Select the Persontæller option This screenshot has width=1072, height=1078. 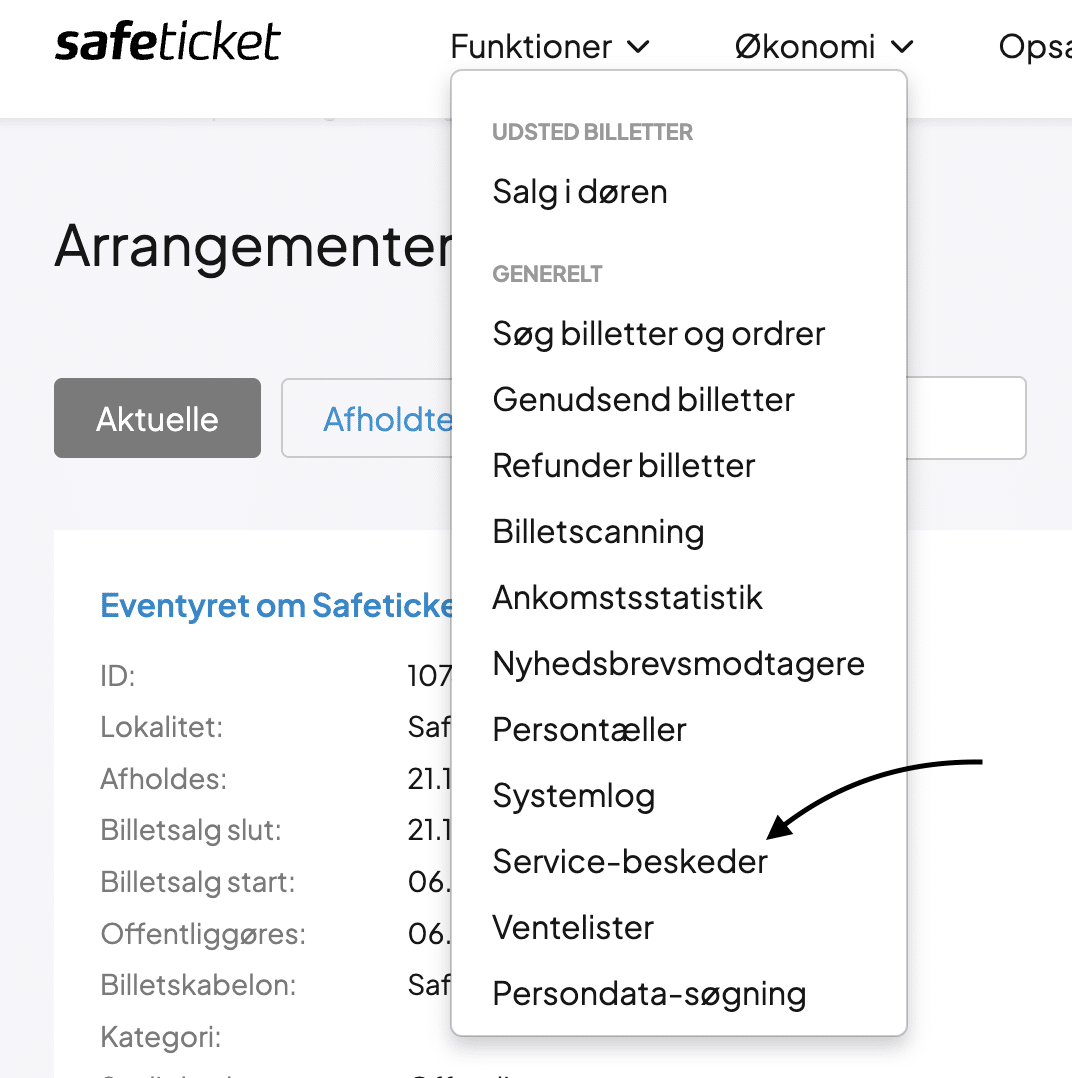tap(589, 730)
